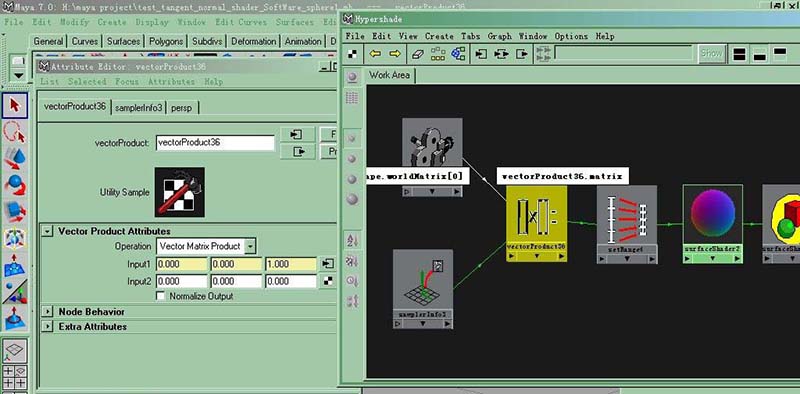The height and width of the screenshot is (394, 800).
Task: Go to next graph in Hypershade
Action: tap(394, 54)
